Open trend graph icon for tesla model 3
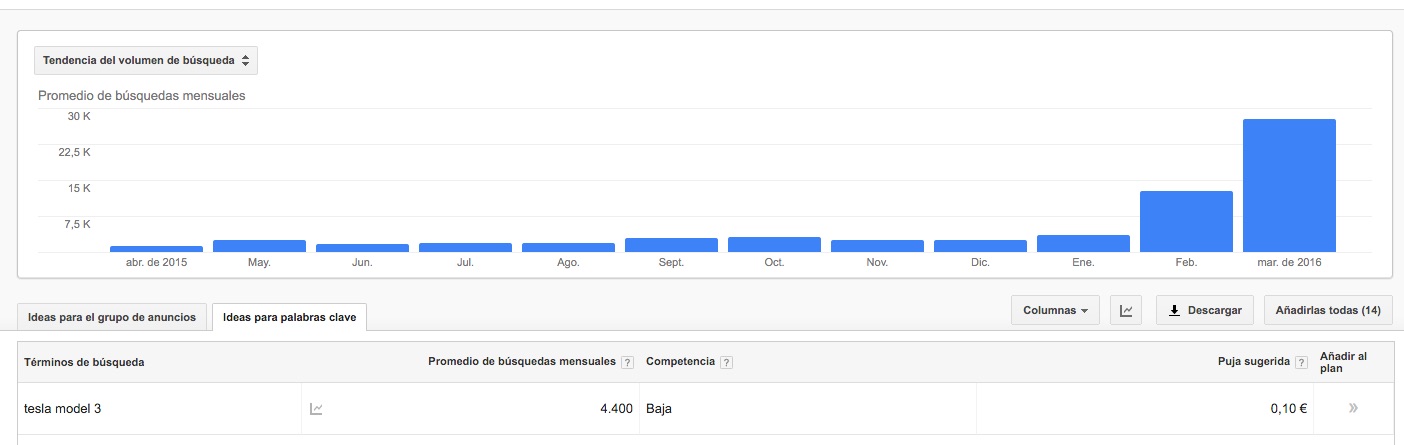This screenshot has width=1404, height=445. point(316,408)
